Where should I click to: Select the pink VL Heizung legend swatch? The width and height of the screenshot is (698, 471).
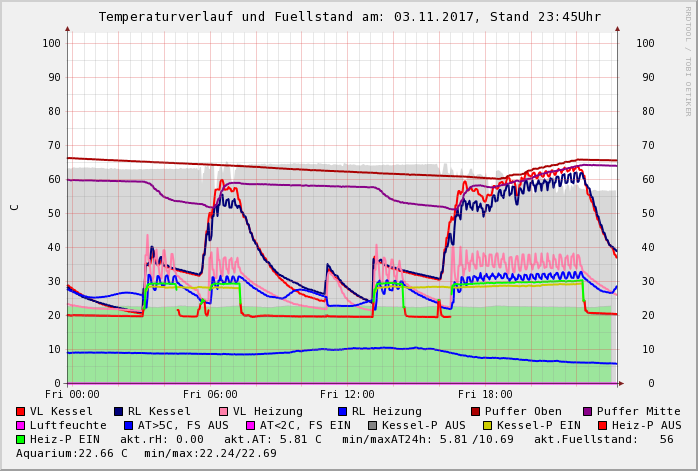223,411
